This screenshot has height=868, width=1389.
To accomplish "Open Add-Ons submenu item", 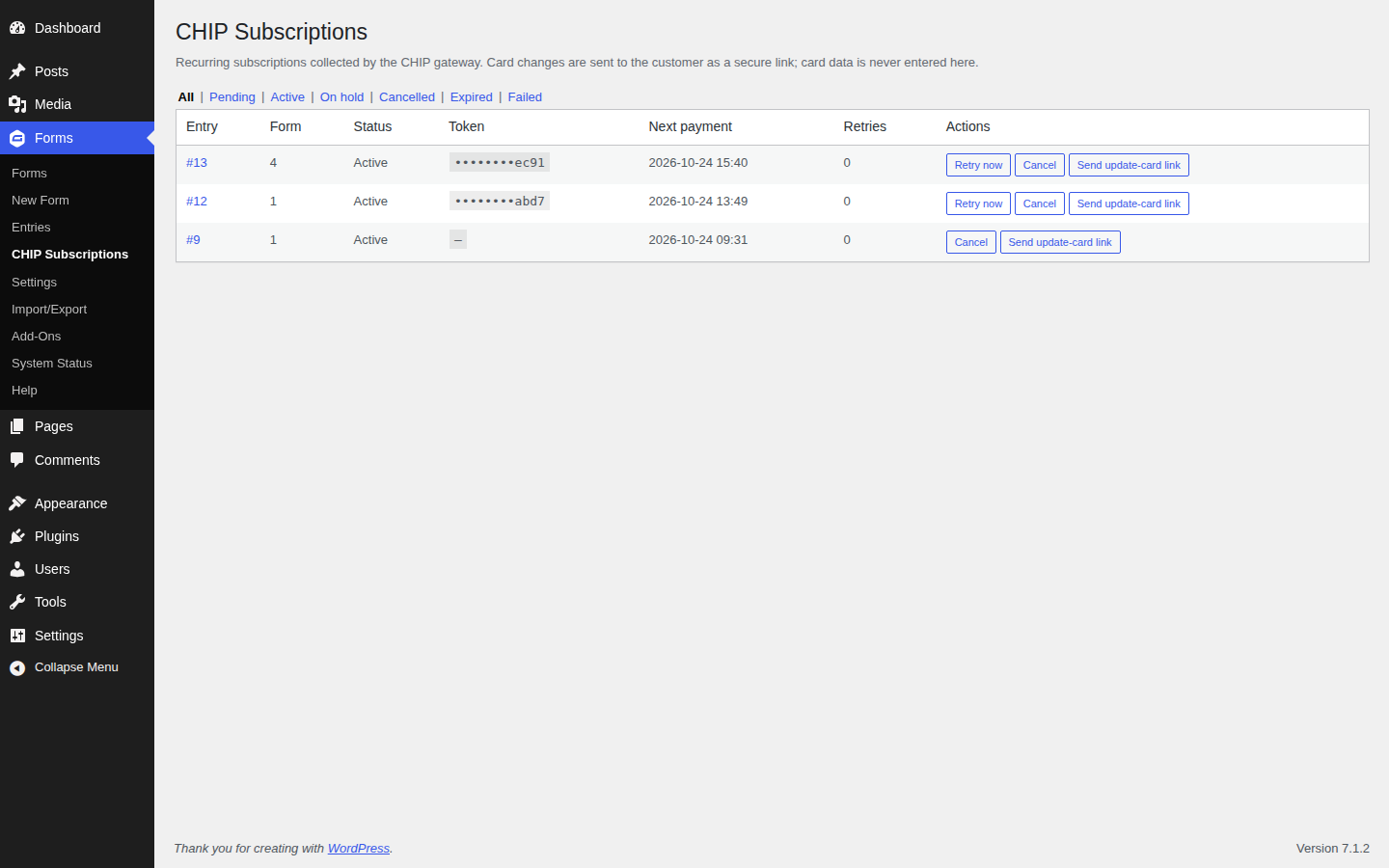I will pos(36,337).
